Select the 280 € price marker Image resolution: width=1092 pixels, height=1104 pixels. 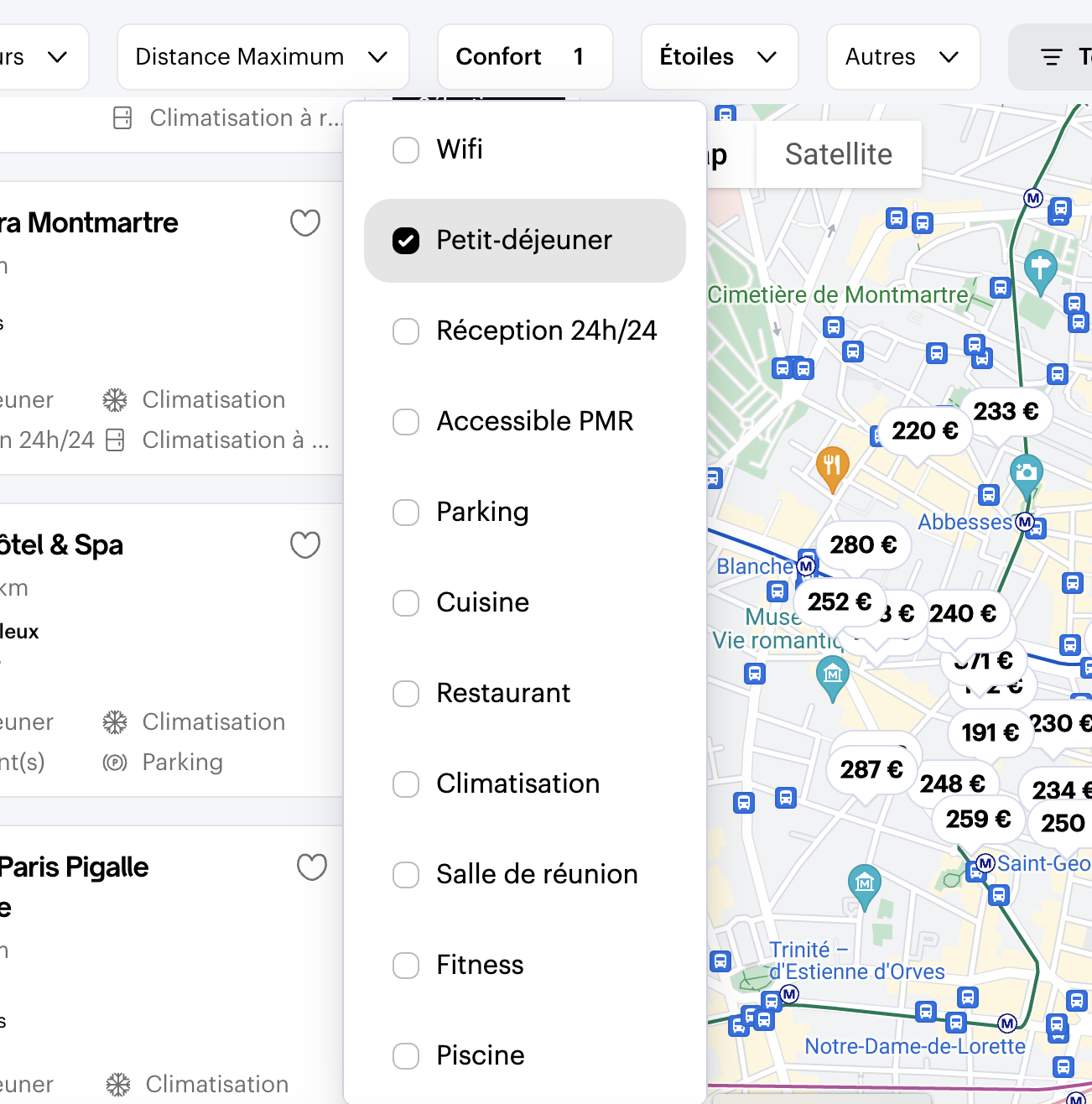pyautogui.click(x=863, y=545)
